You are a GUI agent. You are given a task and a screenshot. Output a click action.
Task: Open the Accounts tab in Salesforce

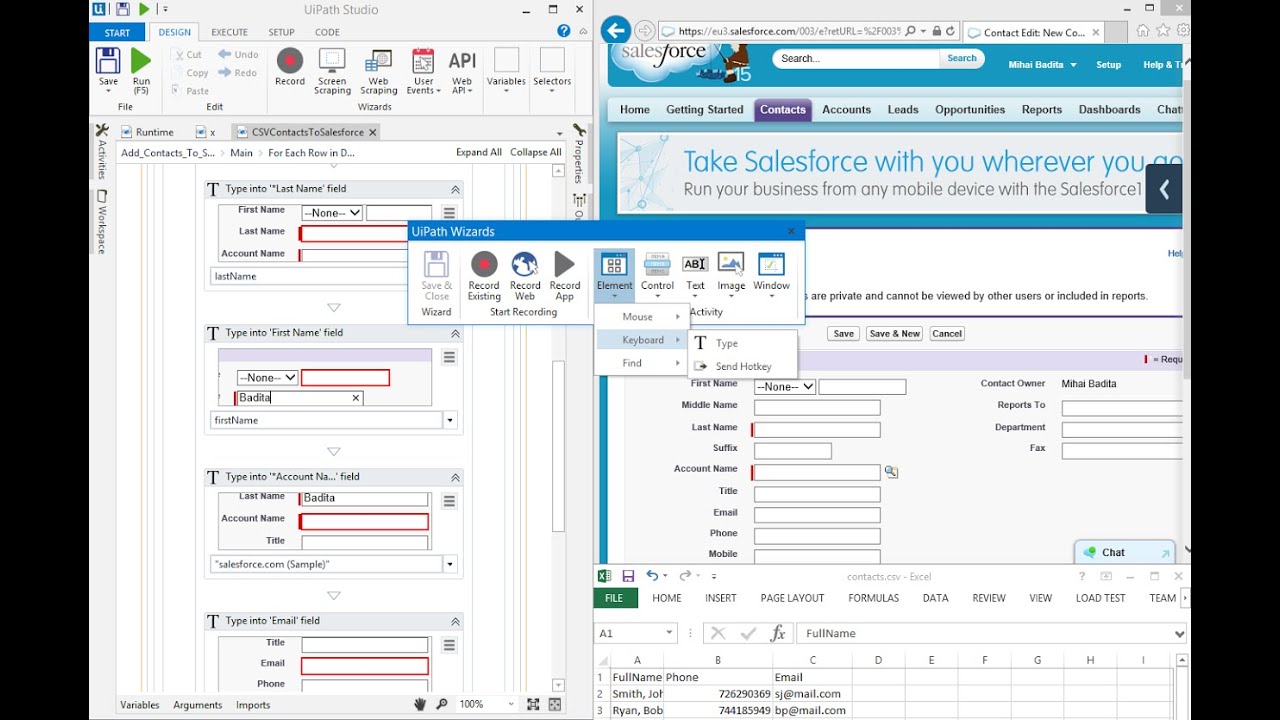846,110
